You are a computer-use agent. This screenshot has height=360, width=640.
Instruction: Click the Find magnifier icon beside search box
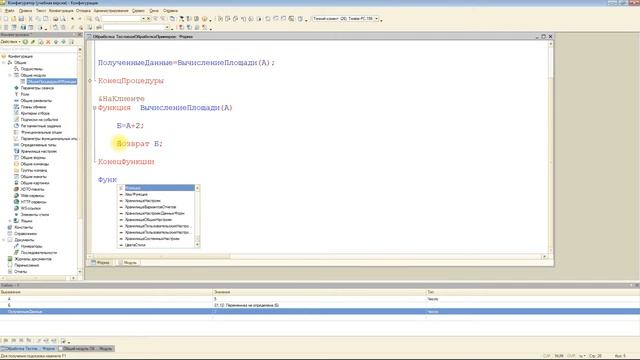coord(97,19)
